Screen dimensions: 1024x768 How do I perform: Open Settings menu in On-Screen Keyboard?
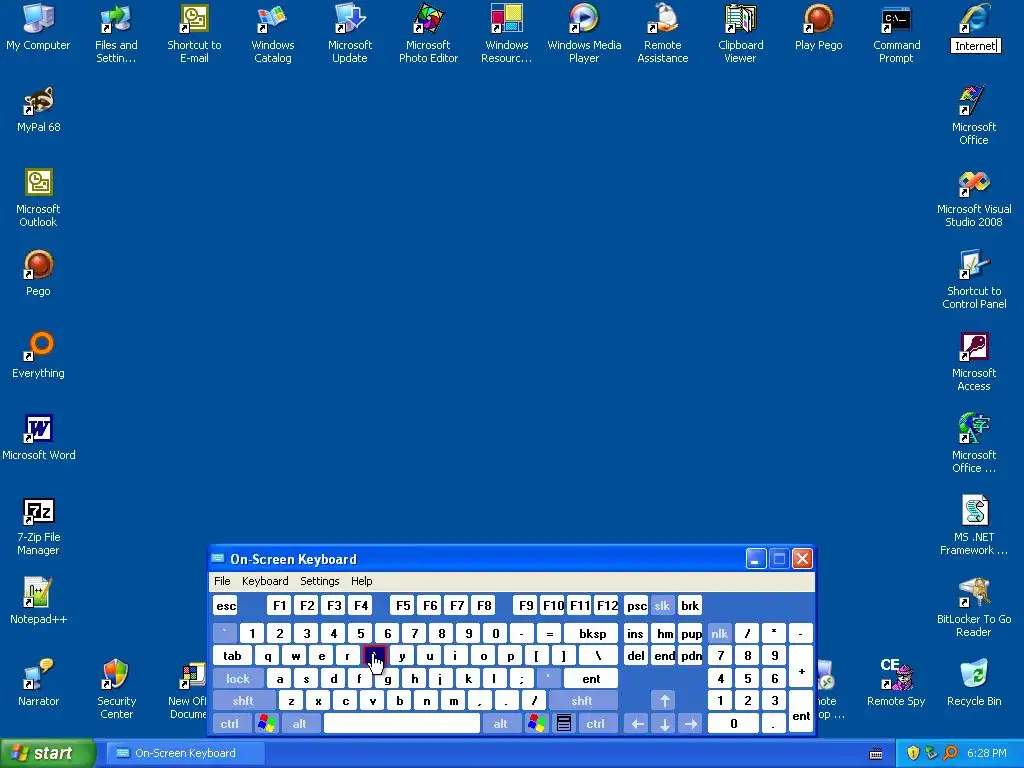[319, 581]
